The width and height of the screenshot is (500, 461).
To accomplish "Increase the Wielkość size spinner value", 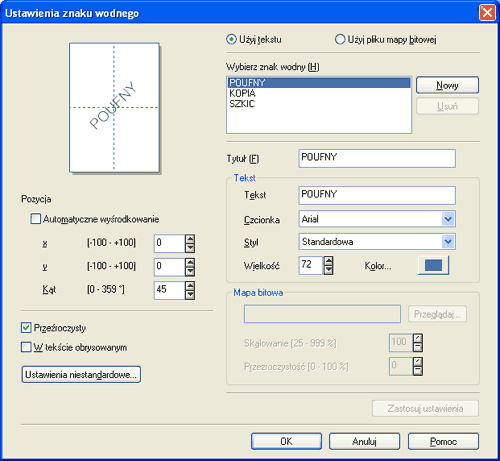I will [328, 261].
